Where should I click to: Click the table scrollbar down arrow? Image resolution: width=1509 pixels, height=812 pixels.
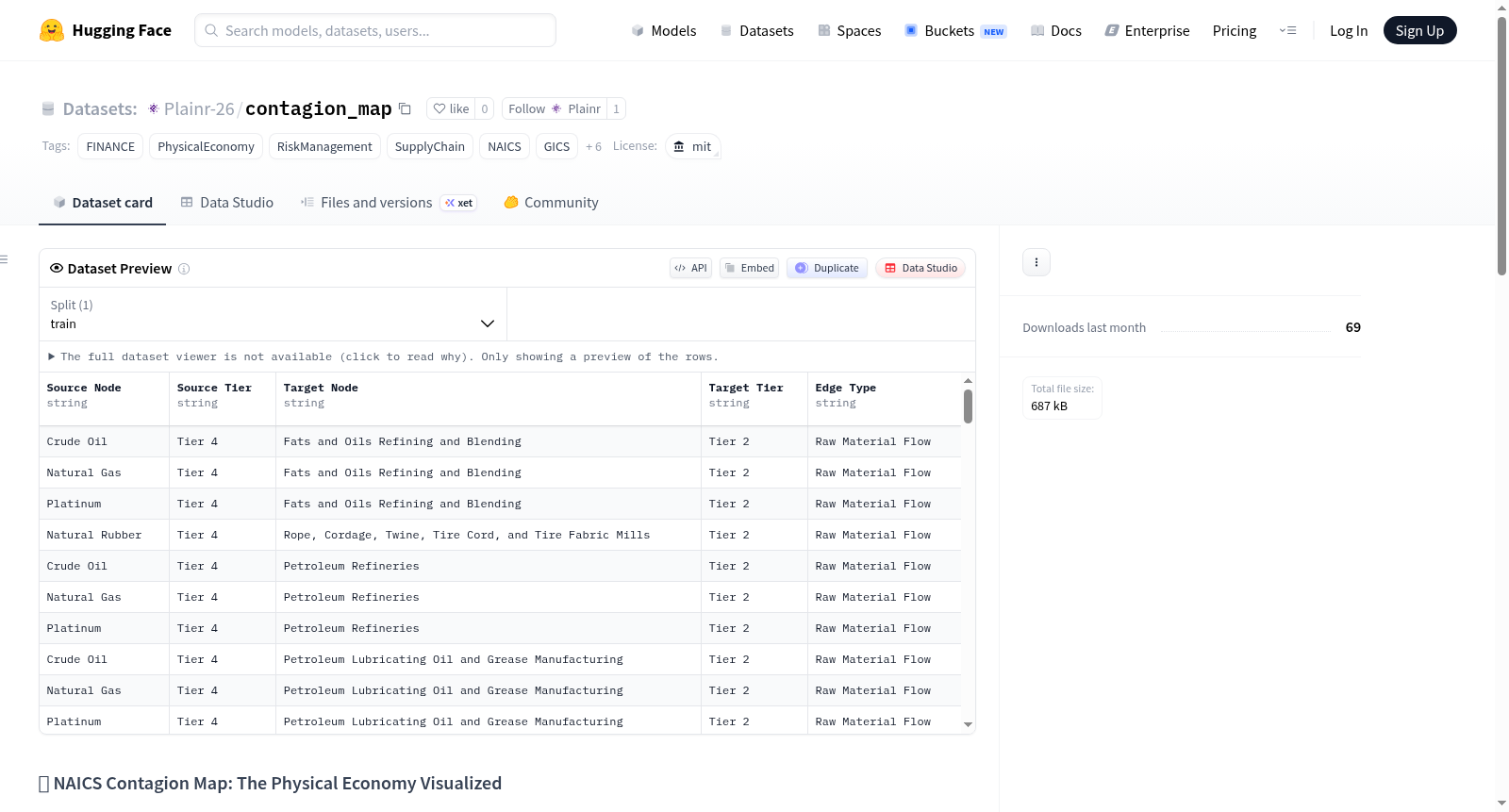tap(968, 724)
